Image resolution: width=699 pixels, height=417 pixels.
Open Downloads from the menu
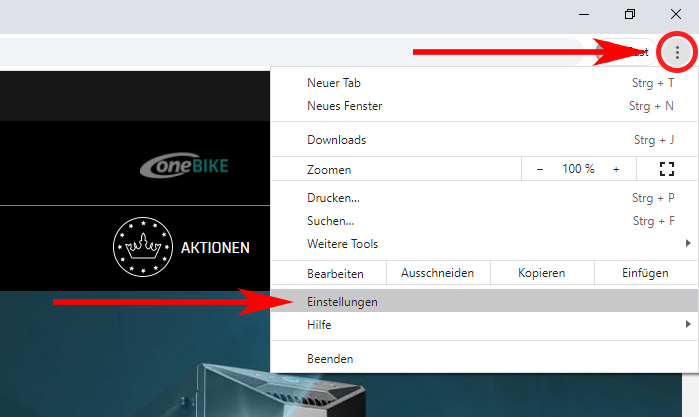click(484, 140)
